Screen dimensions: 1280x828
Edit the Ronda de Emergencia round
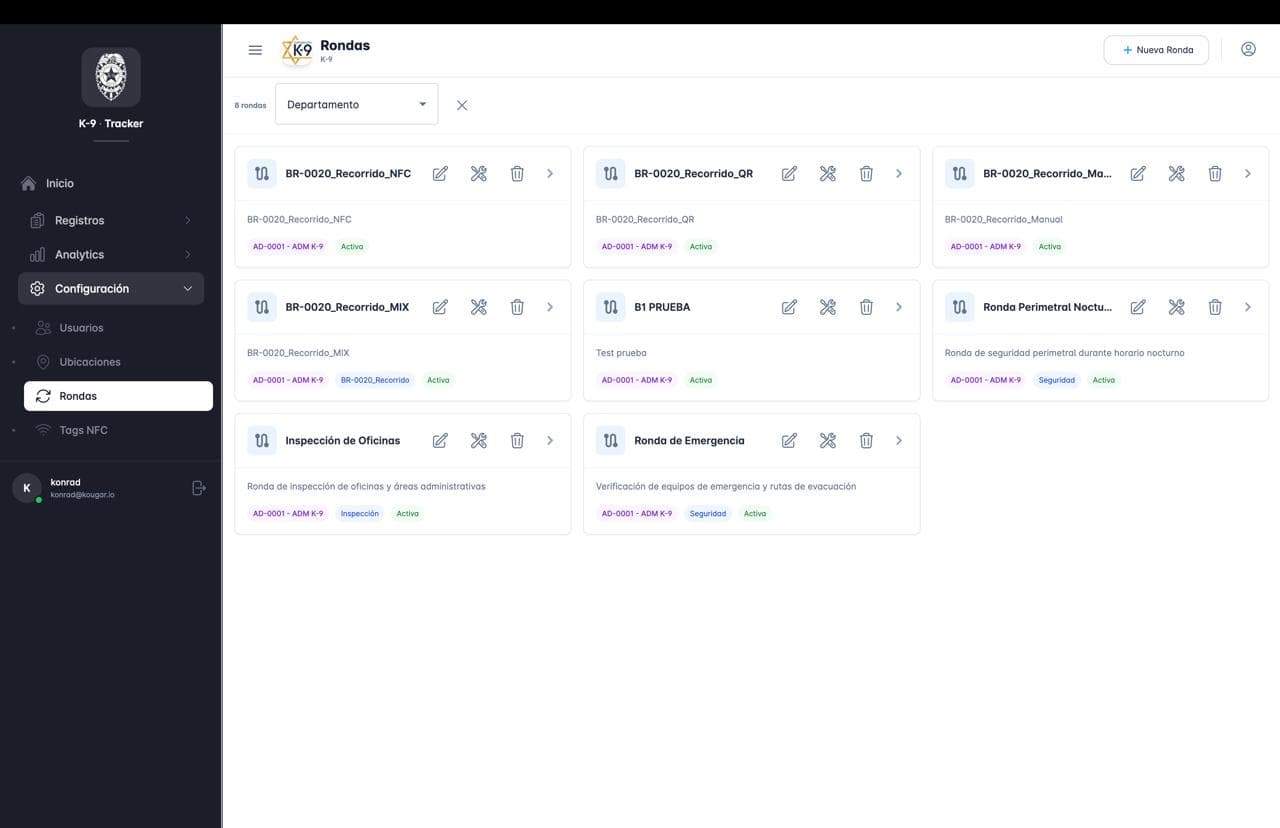click(789, 441)
